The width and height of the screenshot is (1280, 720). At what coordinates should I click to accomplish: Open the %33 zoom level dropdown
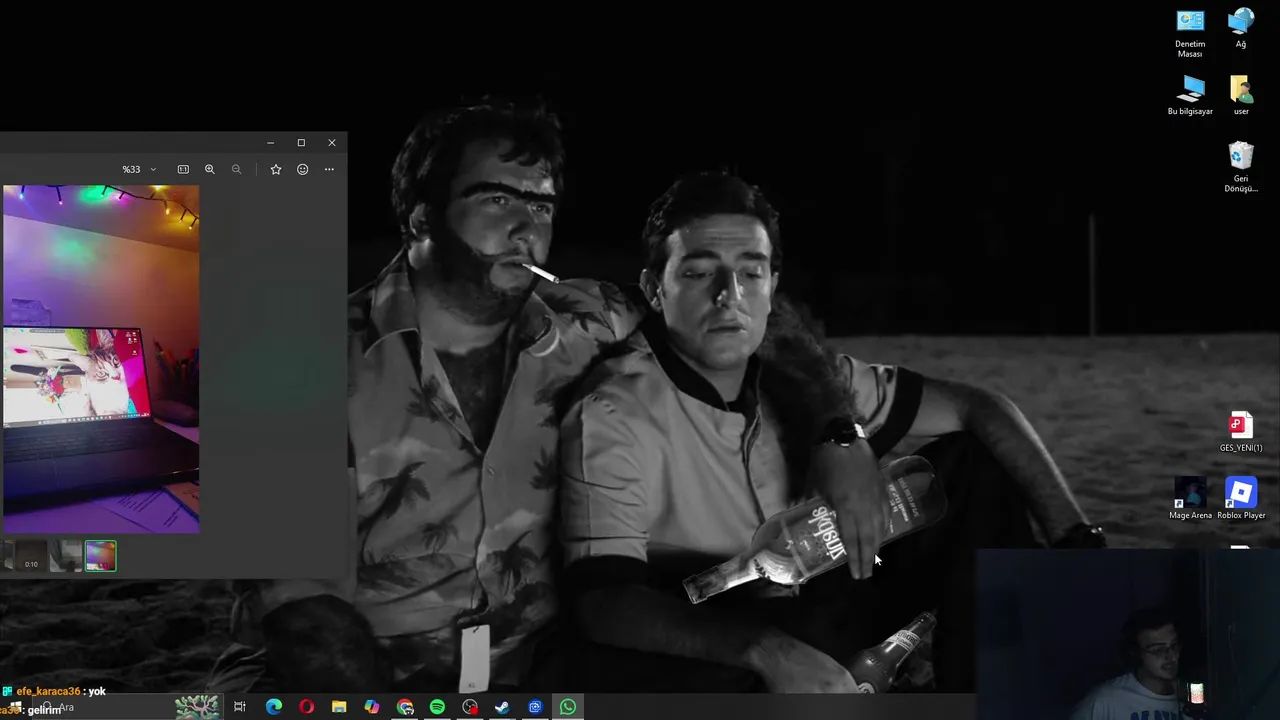pyautogui.click(x=139, y=170)
